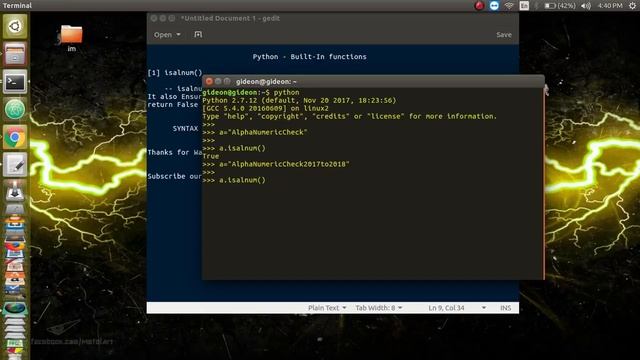Click the '[GCC 5.4.0 20160609] on linux2' line
The height and width of the screenshot is (360, 640).
click(265, 108)
